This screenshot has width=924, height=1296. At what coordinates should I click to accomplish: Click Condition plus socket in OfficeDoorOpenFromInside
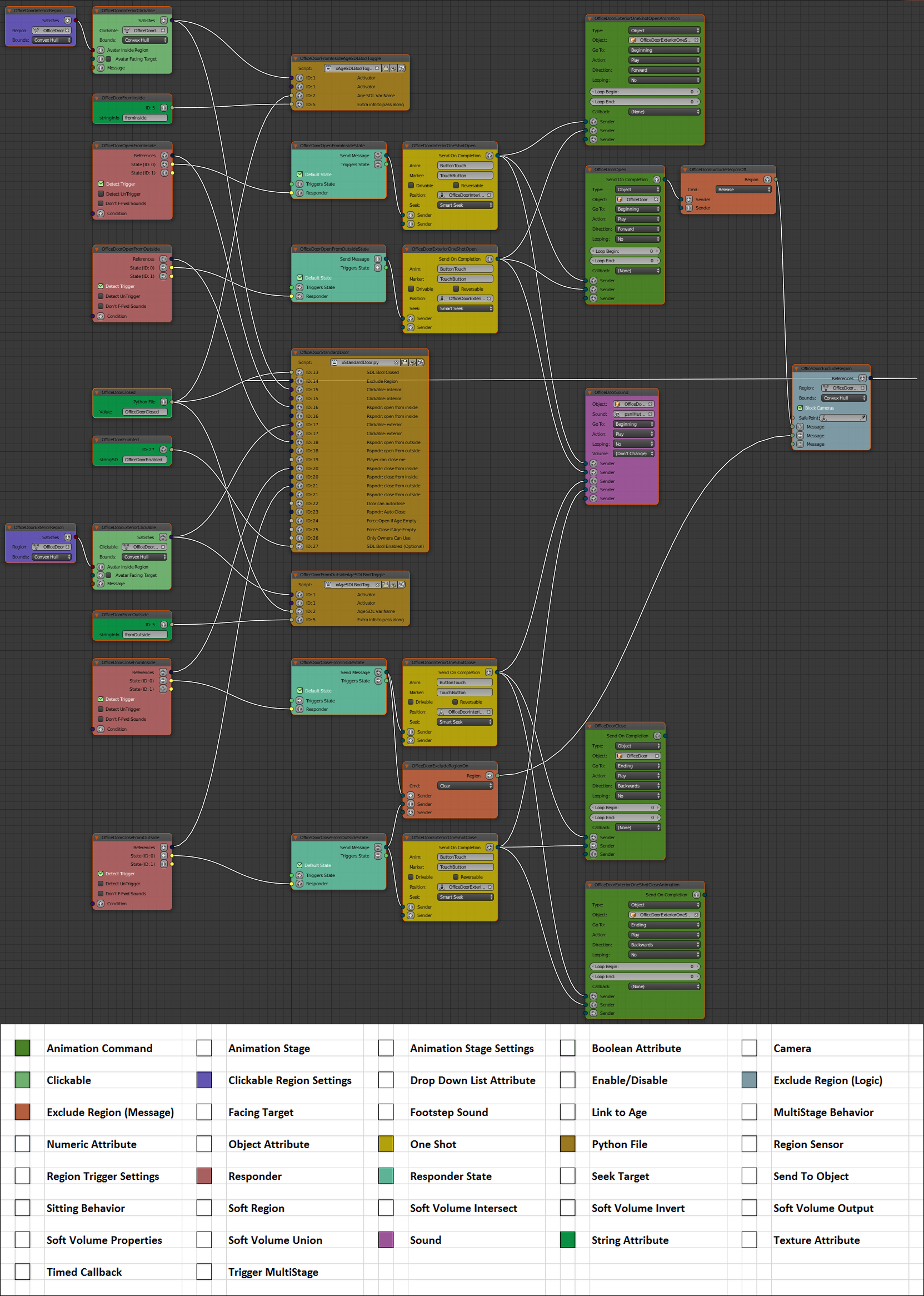coord(101,213)
